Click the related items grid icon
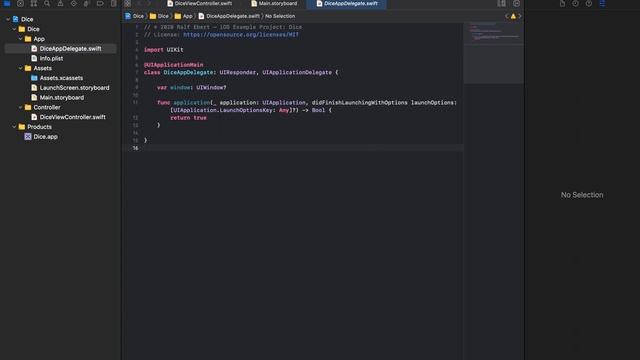 tap(128, 4)
